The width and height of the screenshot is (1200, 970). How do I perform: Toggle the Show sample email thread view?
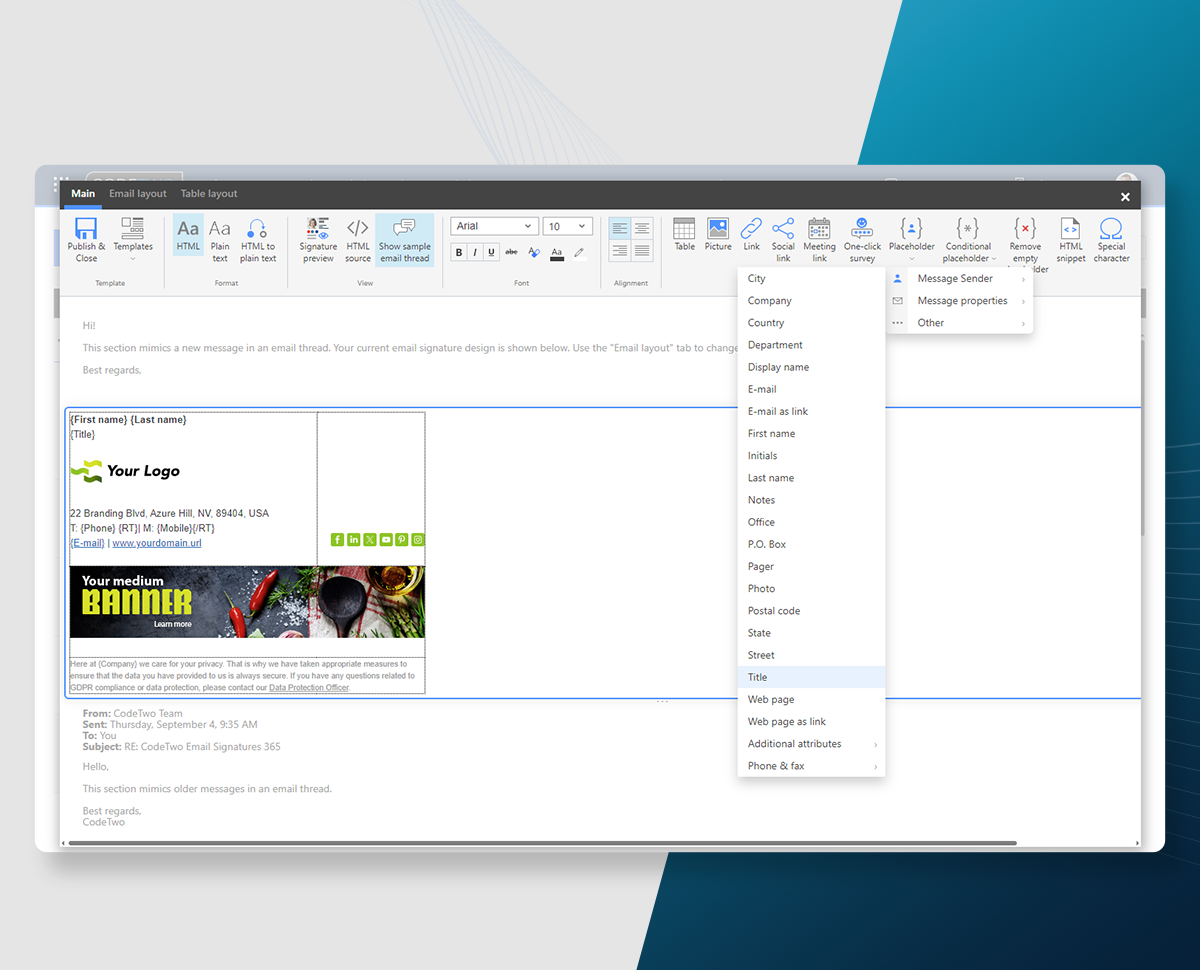coord(404,237)
